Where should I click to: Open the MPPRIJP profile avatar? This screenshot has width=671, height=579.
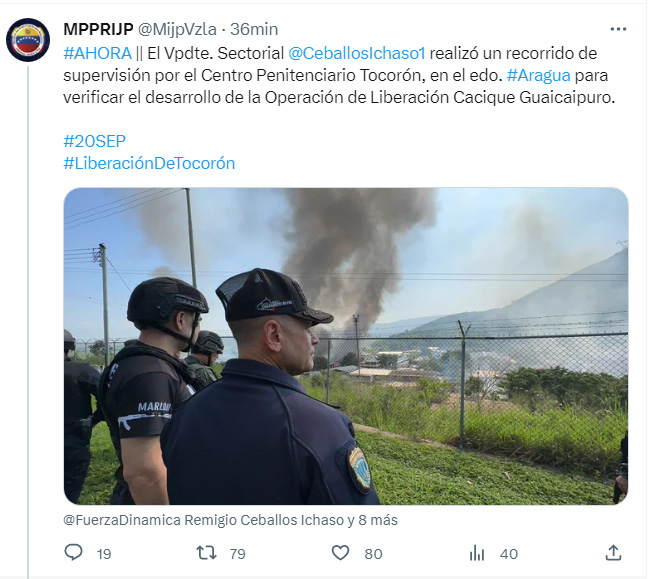pyautogui.click(x=28, y=40)
